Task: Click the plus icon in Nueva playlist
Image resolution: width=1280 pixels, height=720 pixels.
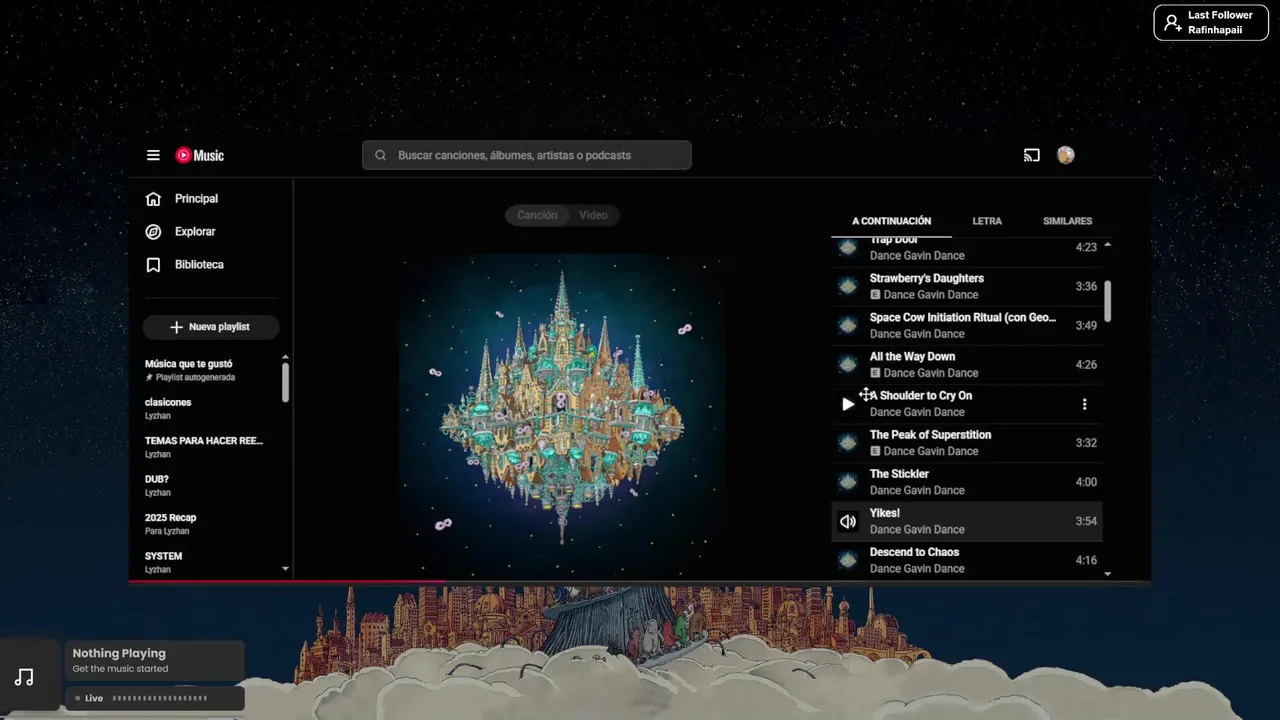Action: coord(176,327)
